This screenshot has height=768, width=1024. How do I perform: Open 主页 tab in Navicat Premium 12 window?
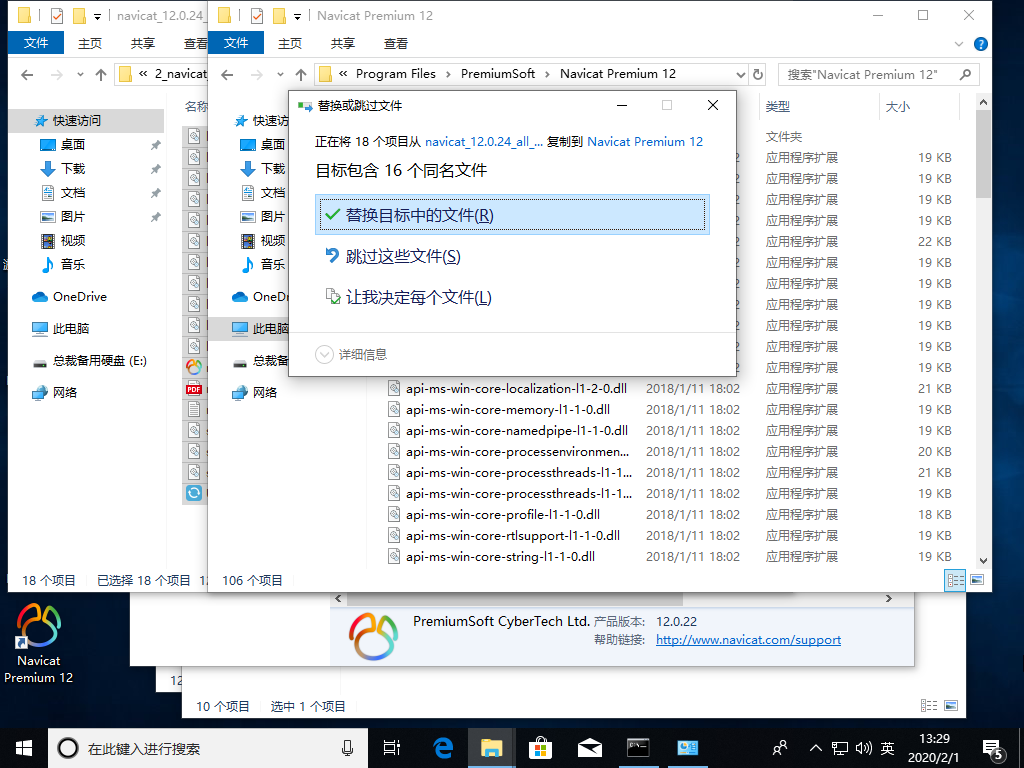290,43
